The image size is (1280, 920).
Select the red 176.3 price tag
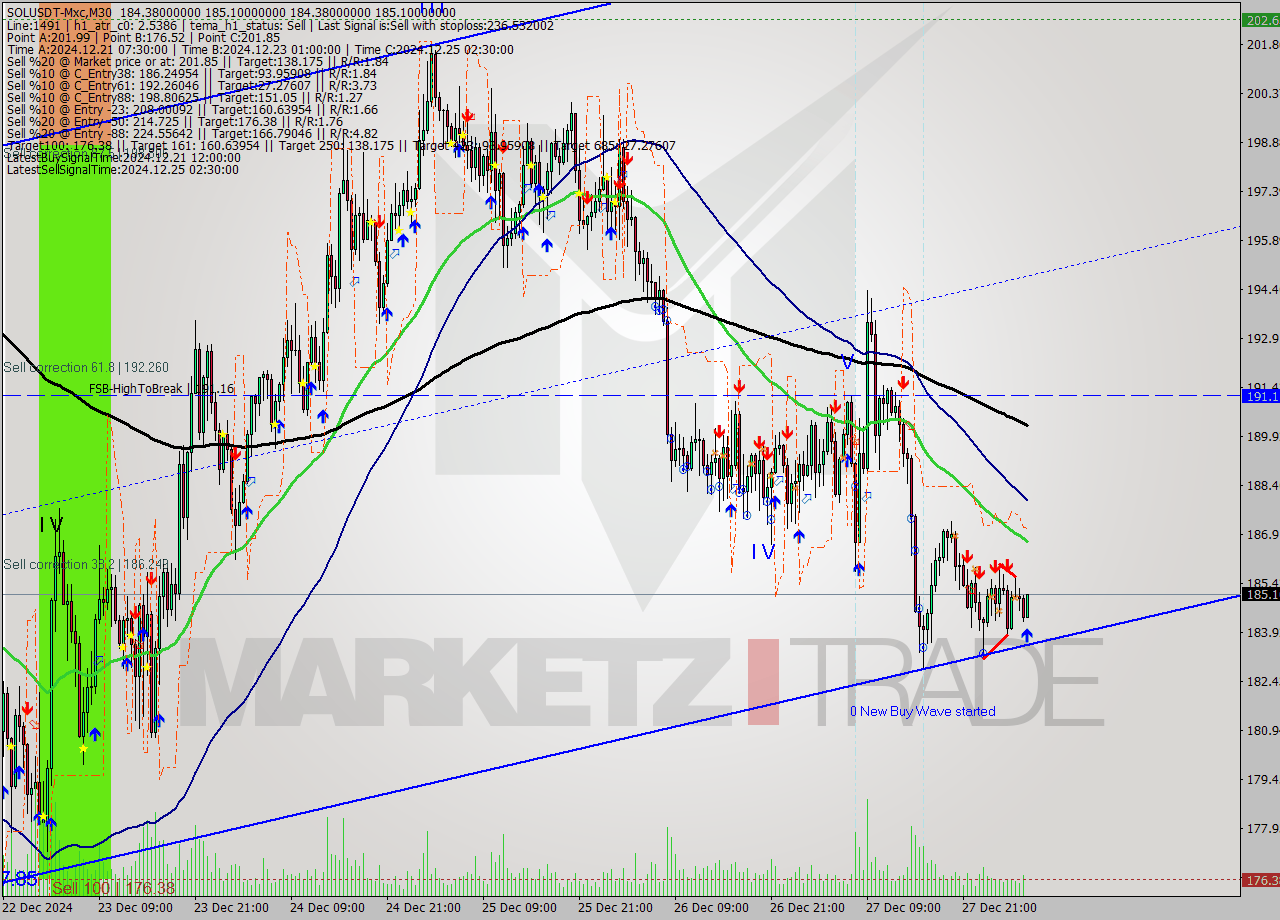[1261, 880]
